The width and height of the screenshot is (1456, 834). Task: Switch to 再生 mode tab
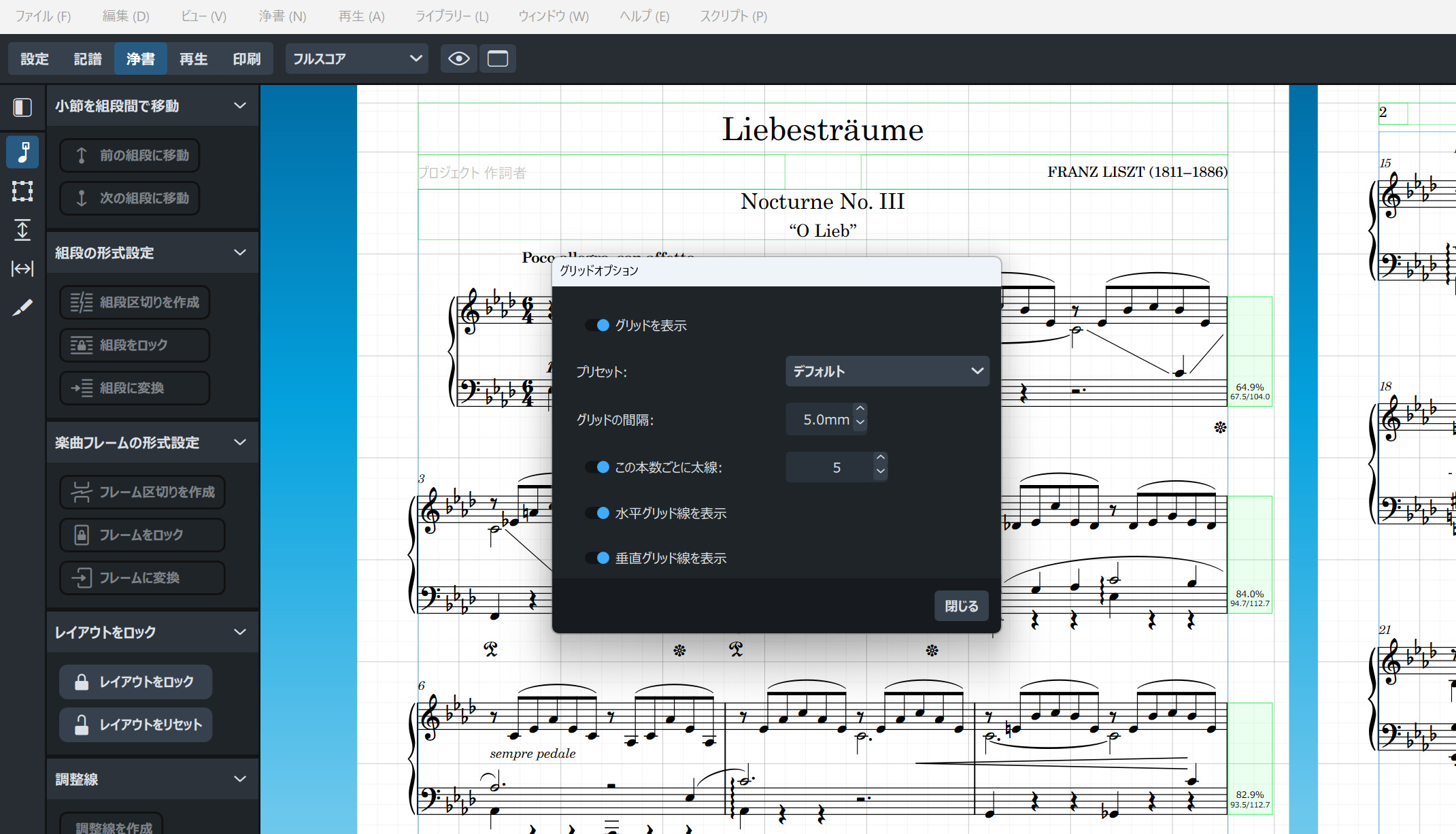point(194,59)
